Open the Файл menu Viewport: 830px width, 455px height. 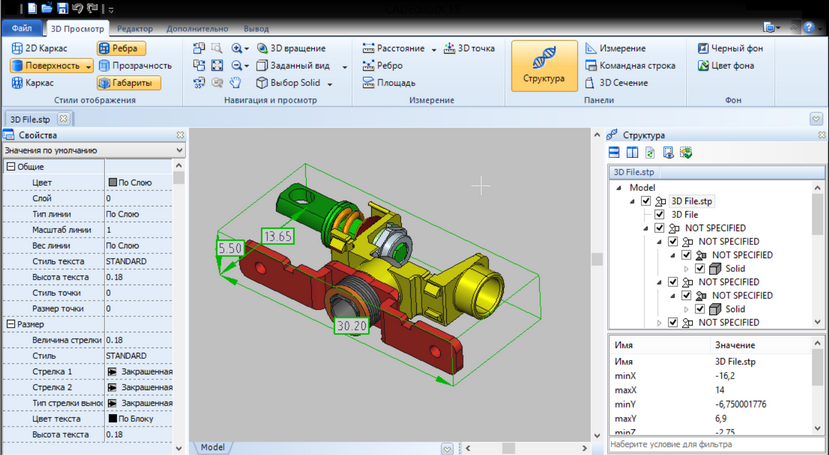pos(21,29)
